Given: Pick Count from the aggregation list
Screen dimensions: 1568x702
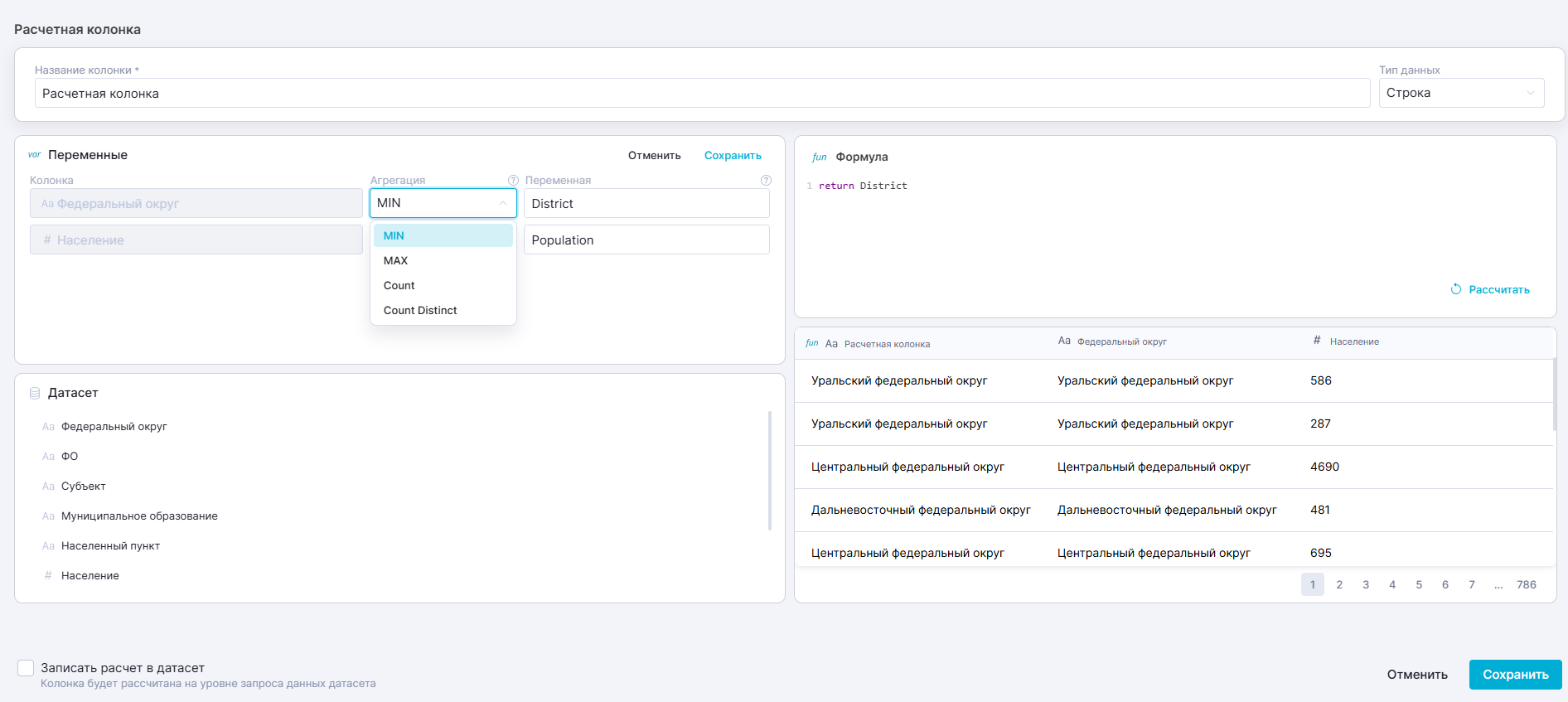Looking at the screenshot, I should [x=399, y=285].
